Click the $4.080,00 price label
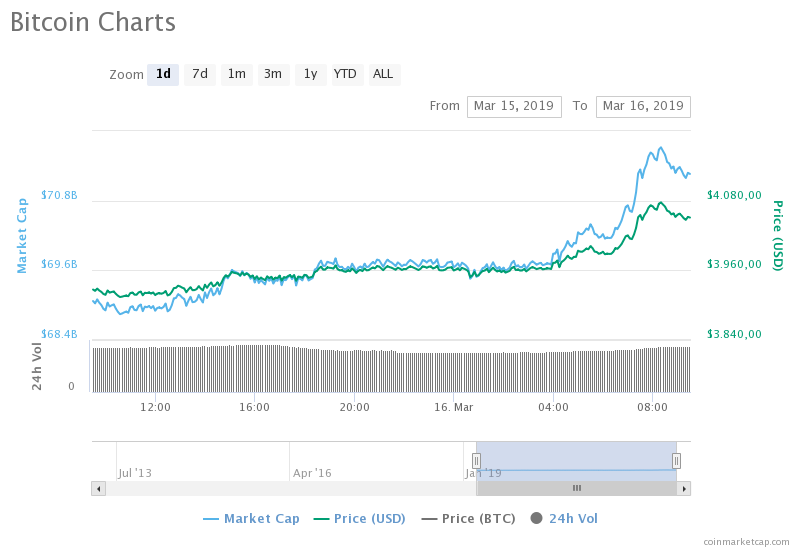The image size is (800, 550). (734, 195)
